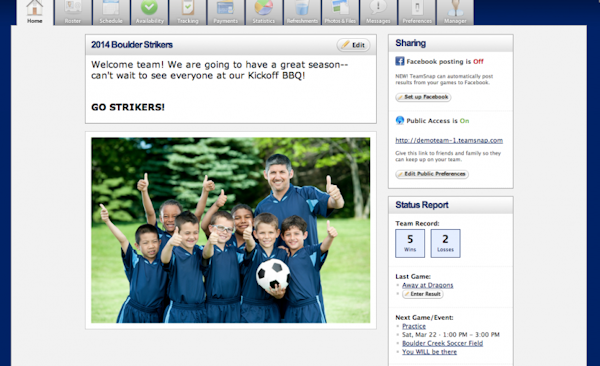Open the Roster tab icon
Image resolution: width=600 pixels, height=366 pixels.
pos(73,12)
